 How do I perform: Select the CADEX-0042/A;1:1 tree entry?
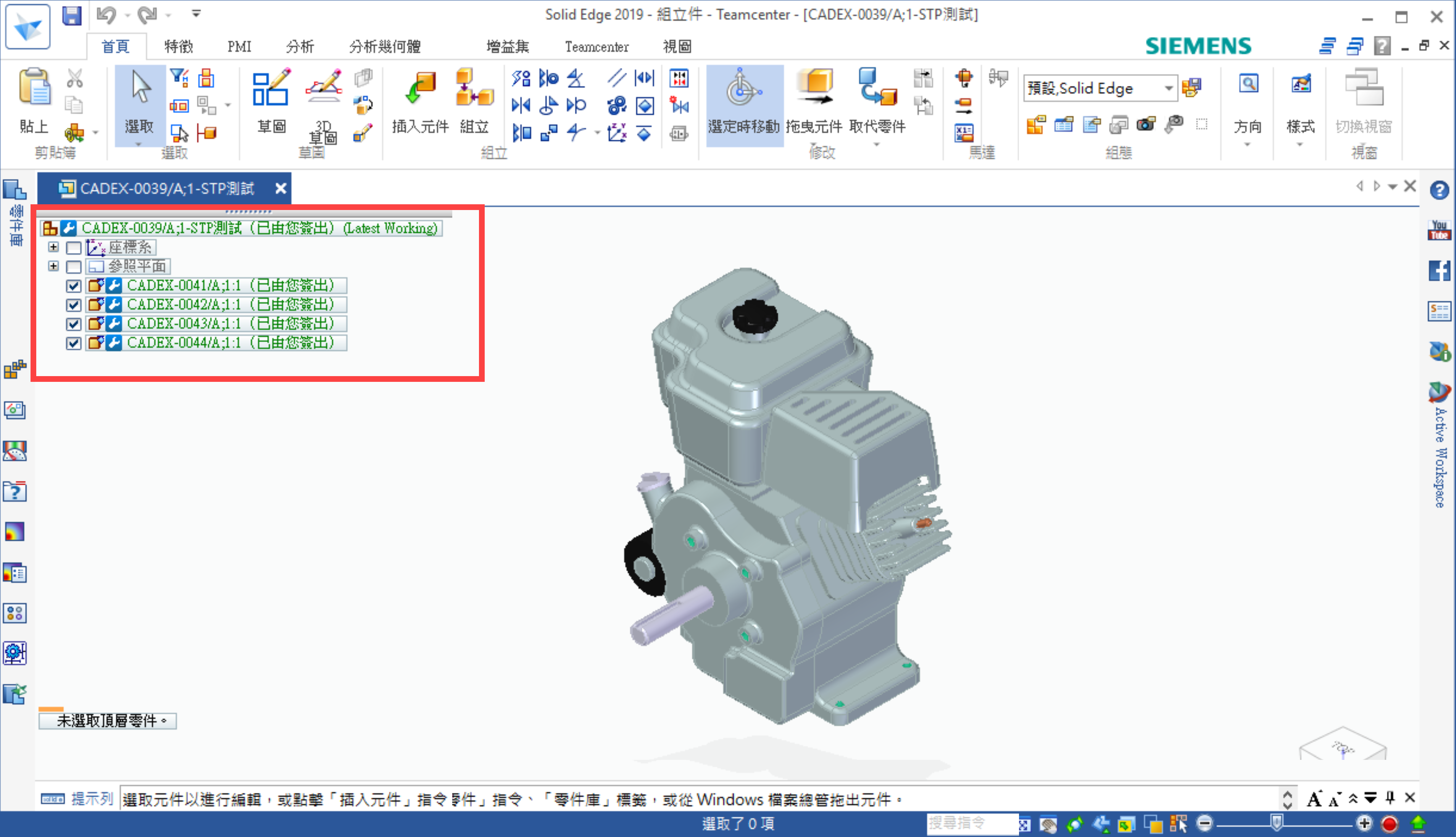231,305
